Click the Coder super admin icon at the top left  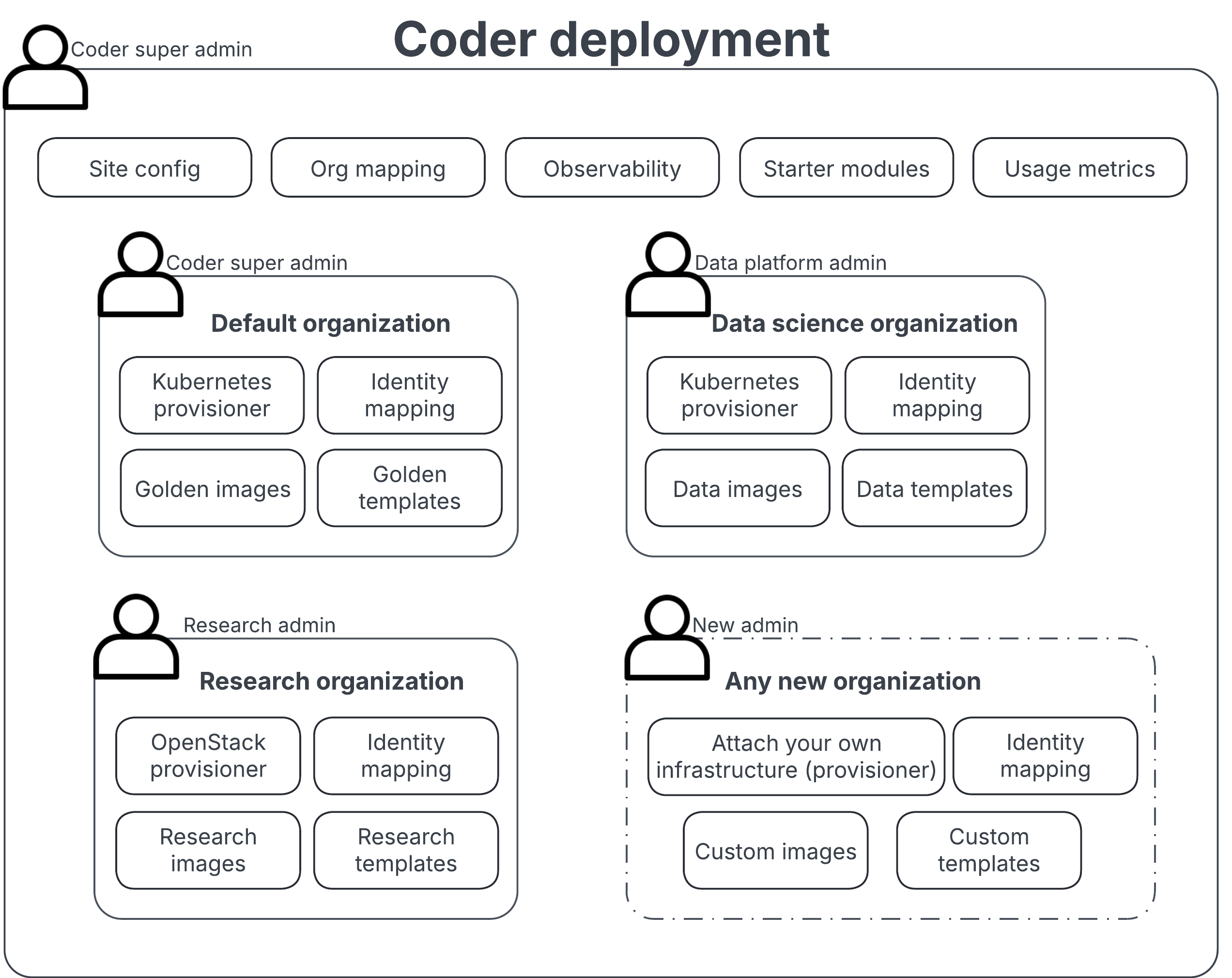pyautogui.click(x=46, y=69)
